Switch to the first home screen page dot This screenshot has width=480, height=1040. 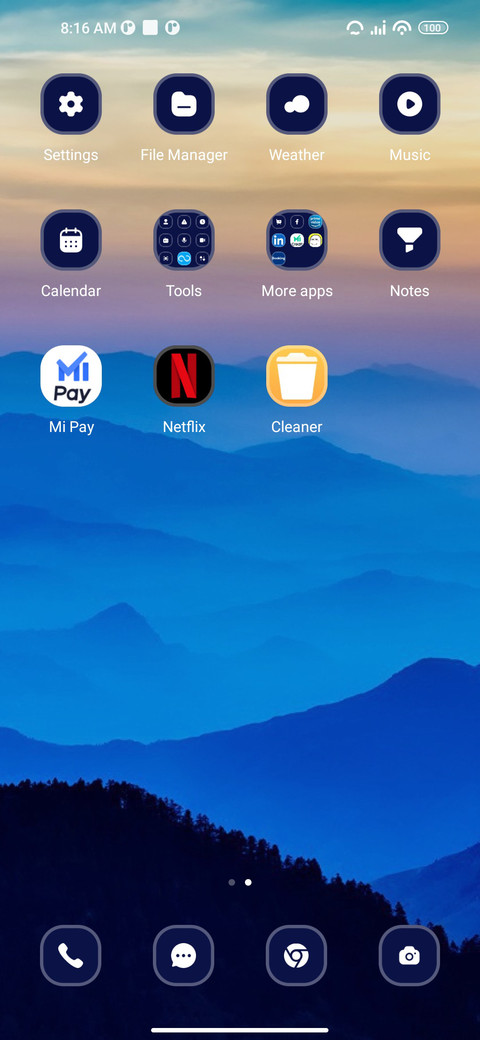[x=231, y=882]
